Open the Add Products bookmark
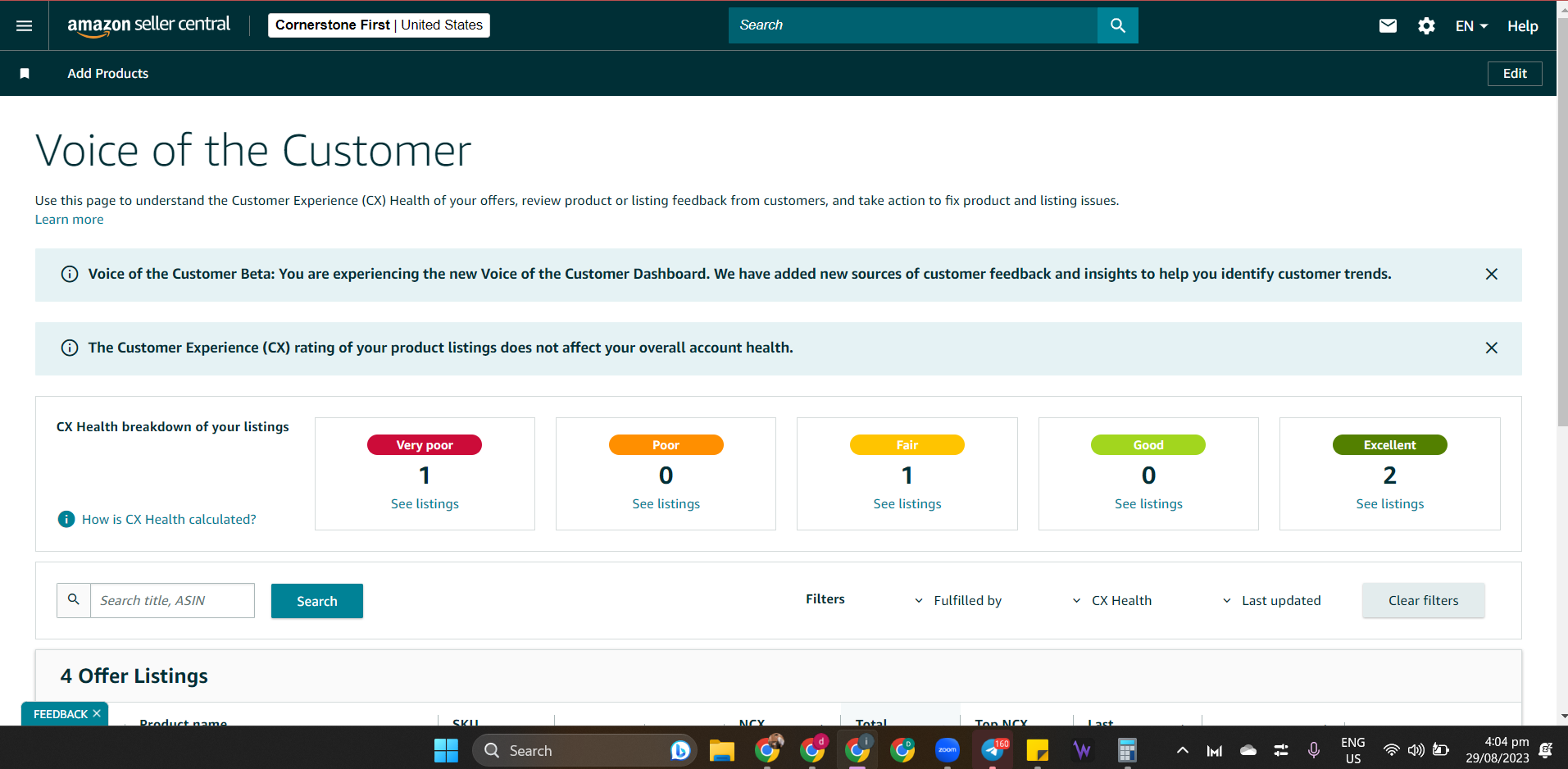Image resolution: width=1568 pixels, height=769 pixels. click(x=108, y=74)
